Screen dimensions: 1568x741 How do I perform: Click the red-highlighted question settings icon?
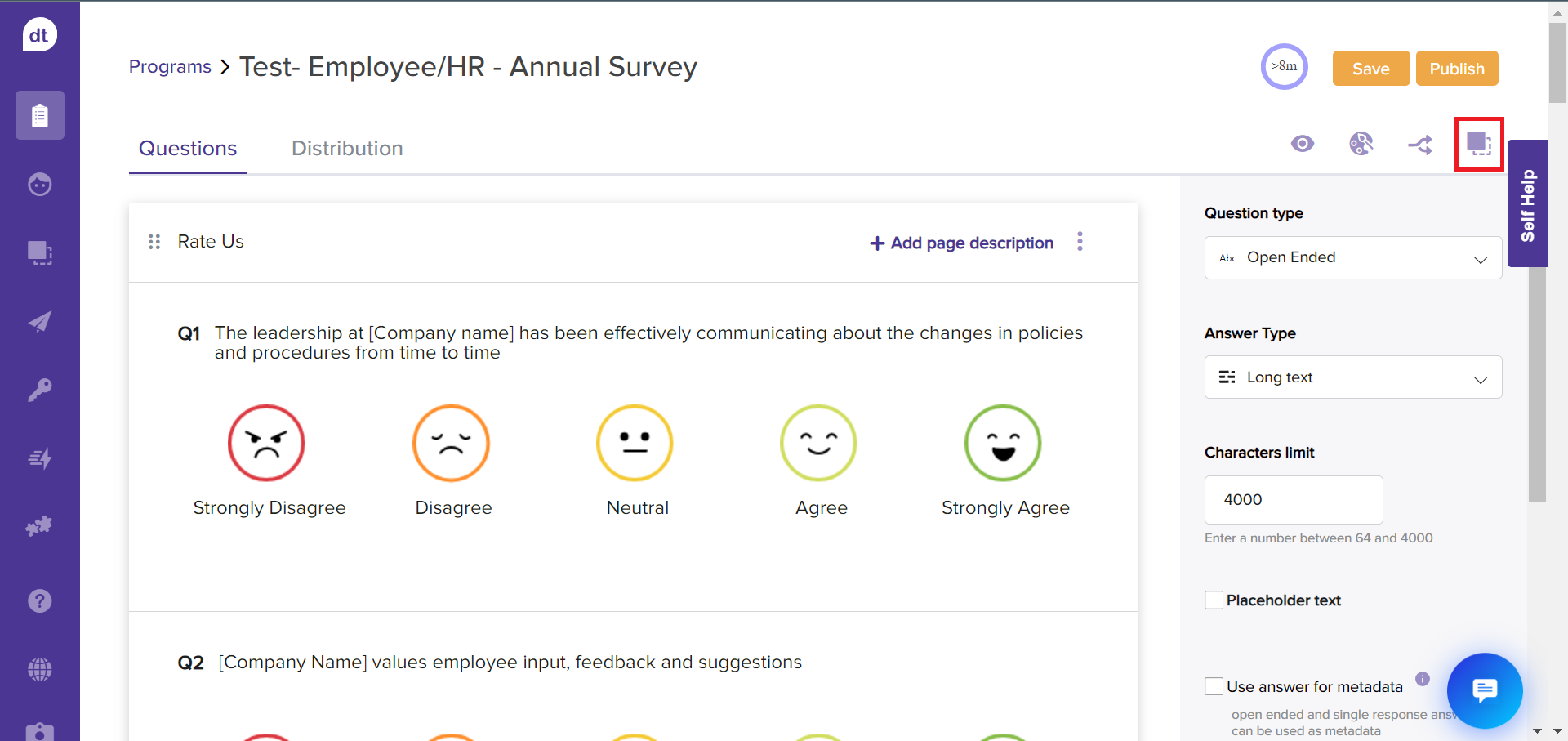click(x=1478, y=144)
